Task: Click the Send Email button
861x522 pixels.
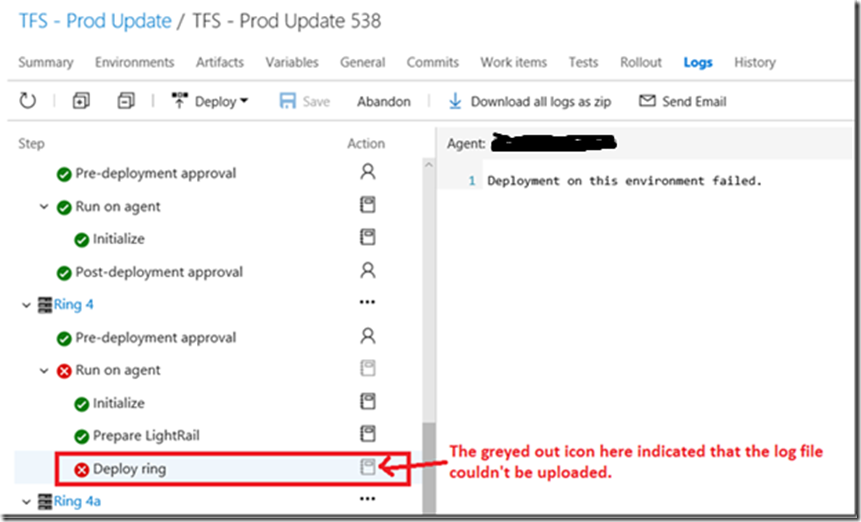Action: 683,102
